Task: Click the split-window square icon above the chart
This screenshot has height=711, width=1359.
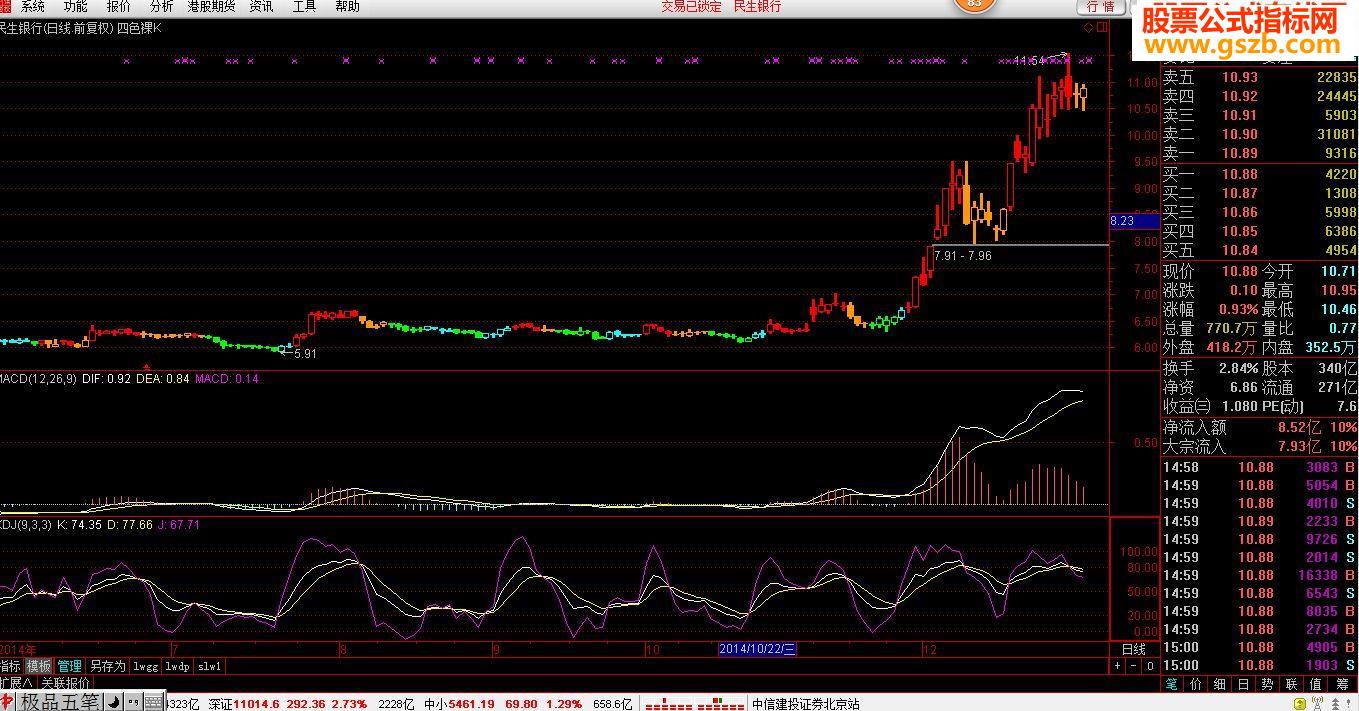Action: (1101, 27)
